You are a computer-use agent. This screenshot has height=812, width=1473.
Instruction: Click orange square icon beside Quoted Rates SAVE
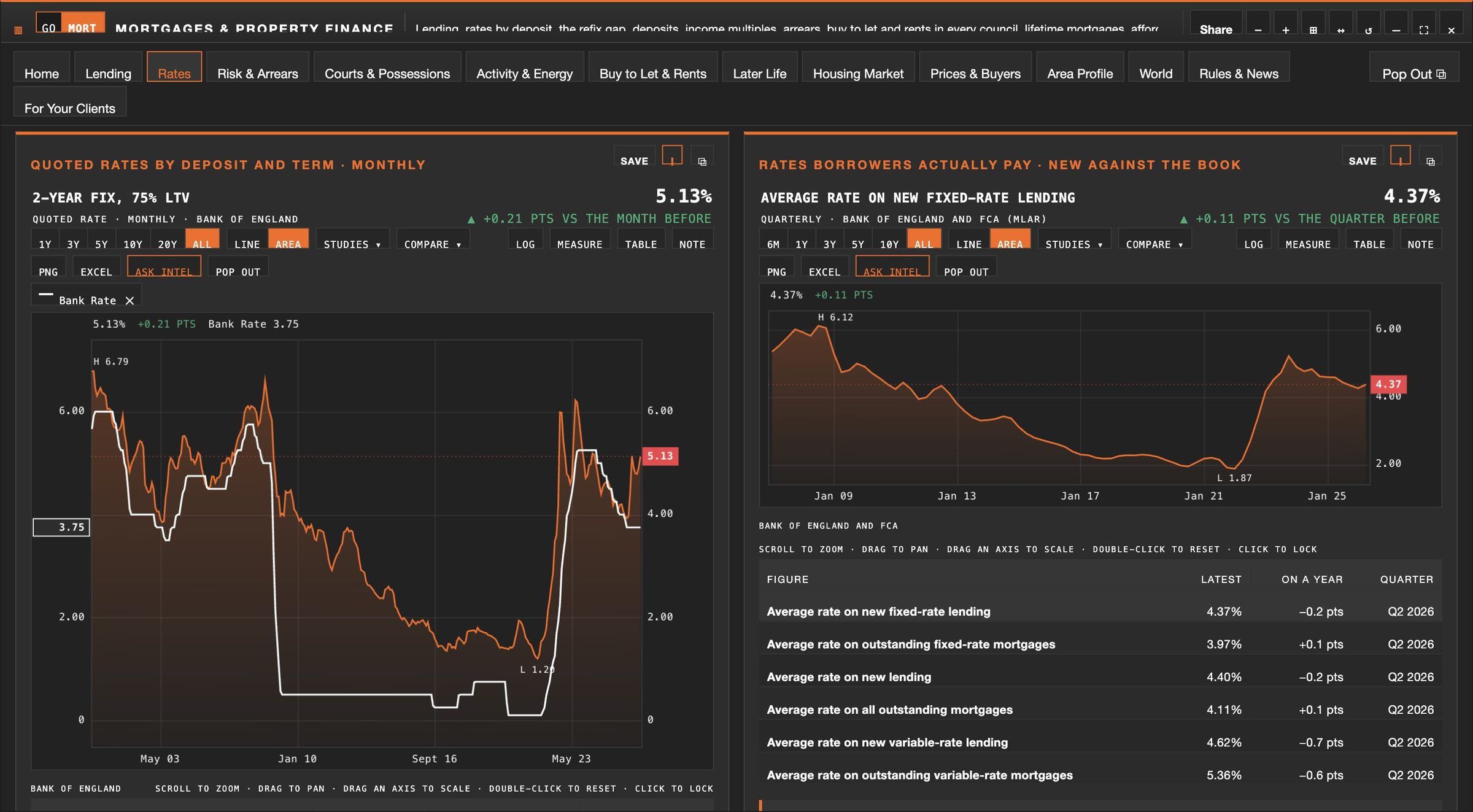[672, 155]
